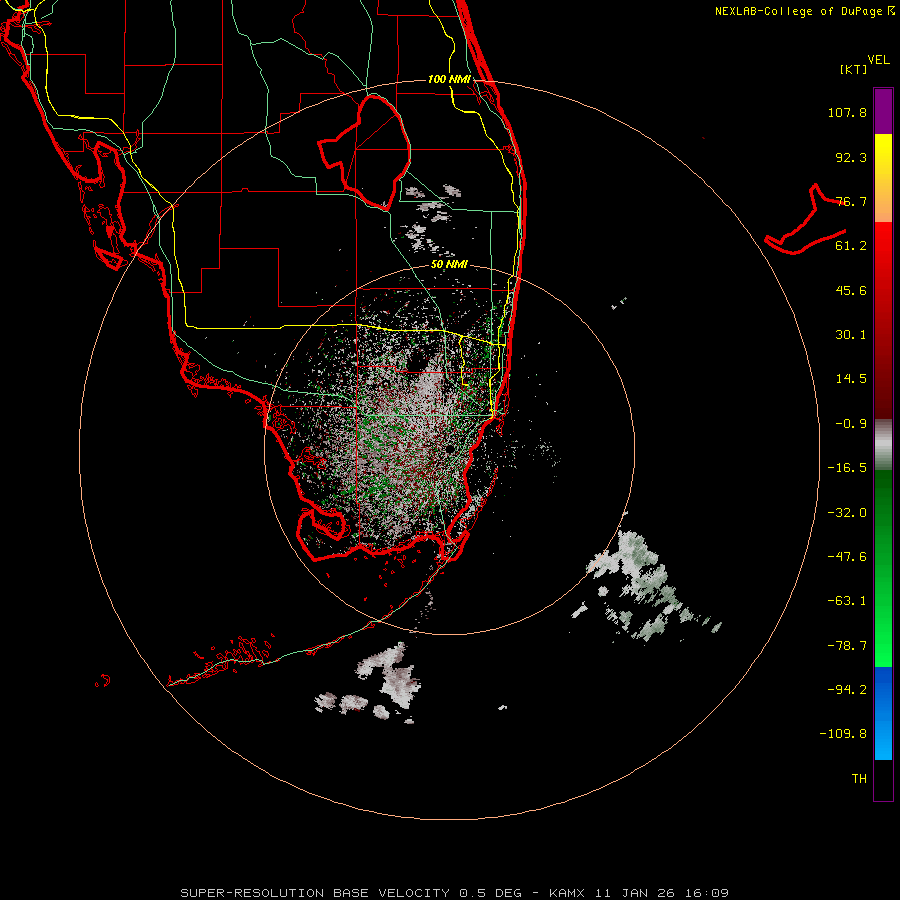This screenshot has width=900, height=900.
Task: Click the 30.1 velocity scale value
Action: (851, 335)
